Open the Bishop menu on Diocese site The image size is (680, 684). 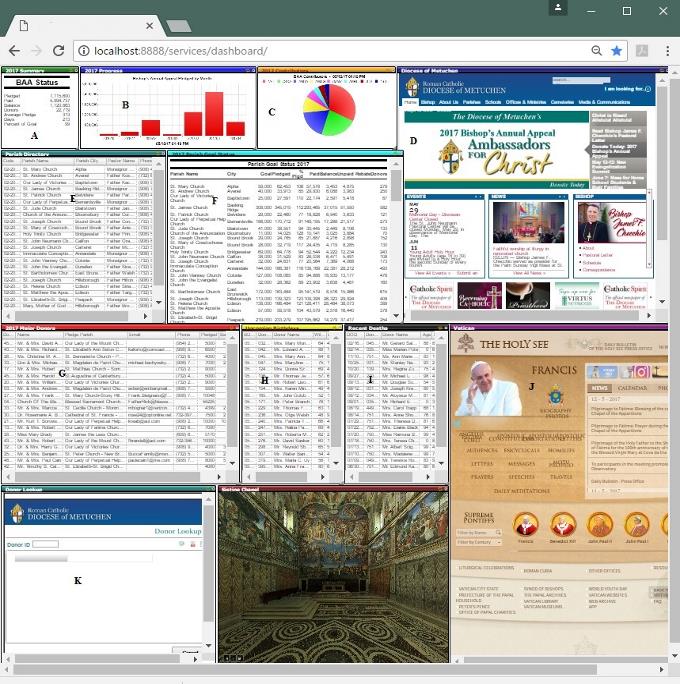(427, 102)
